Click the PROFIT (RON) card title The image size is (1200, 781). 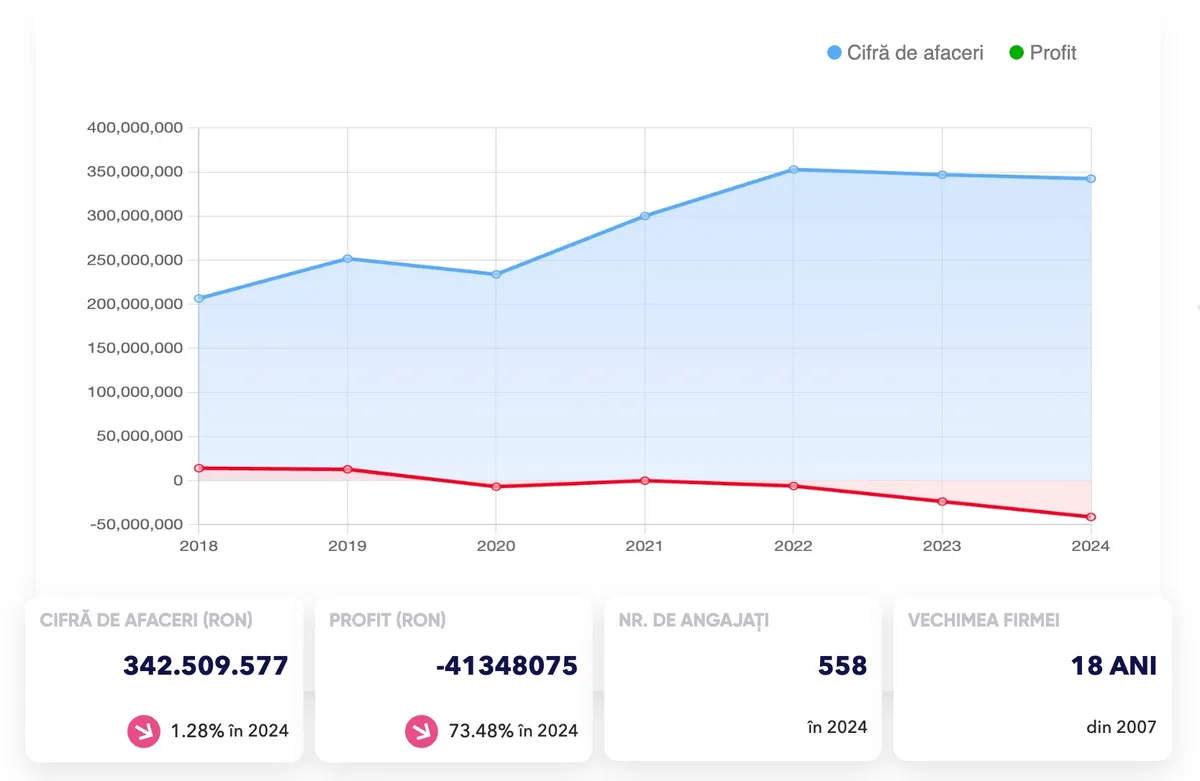pyautogui.click(x=387, y=620)
